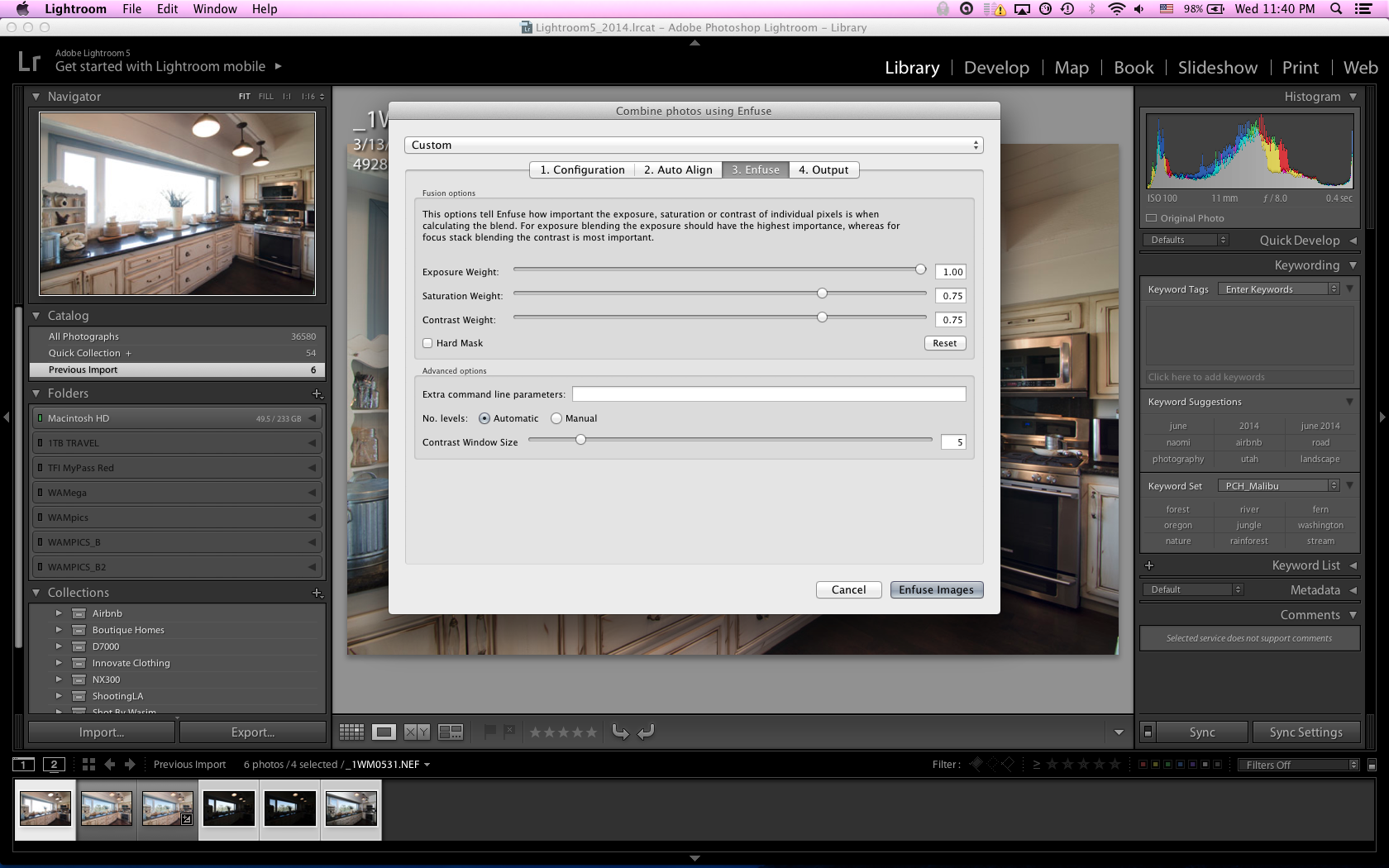Click the 'utah' keyword suggestion
This screenshot has height=868, width=1389.
(1248, 459)
